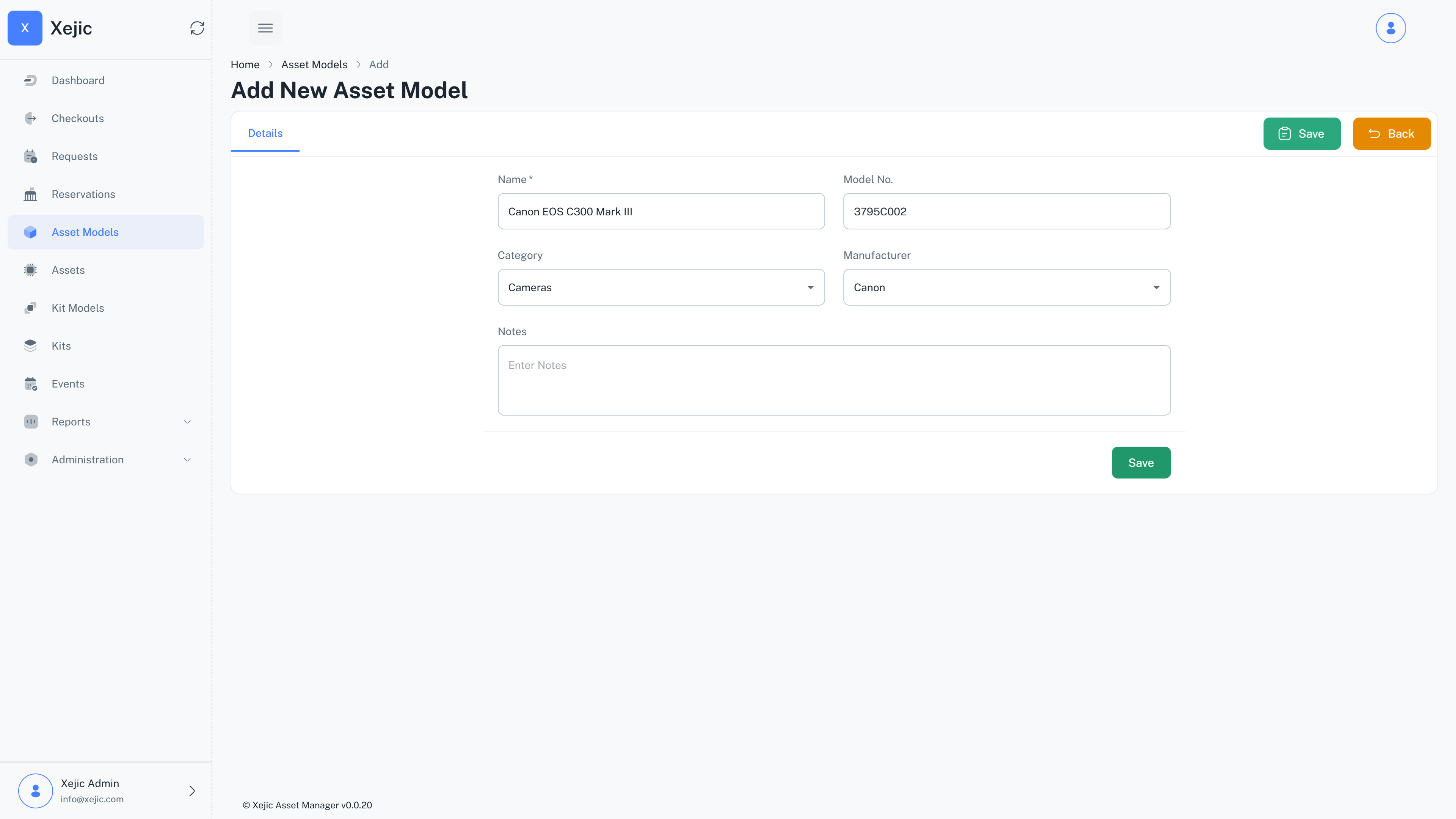Click the Assets chip icon
This screenshot has width=1456, height=819.
(30, 270)
